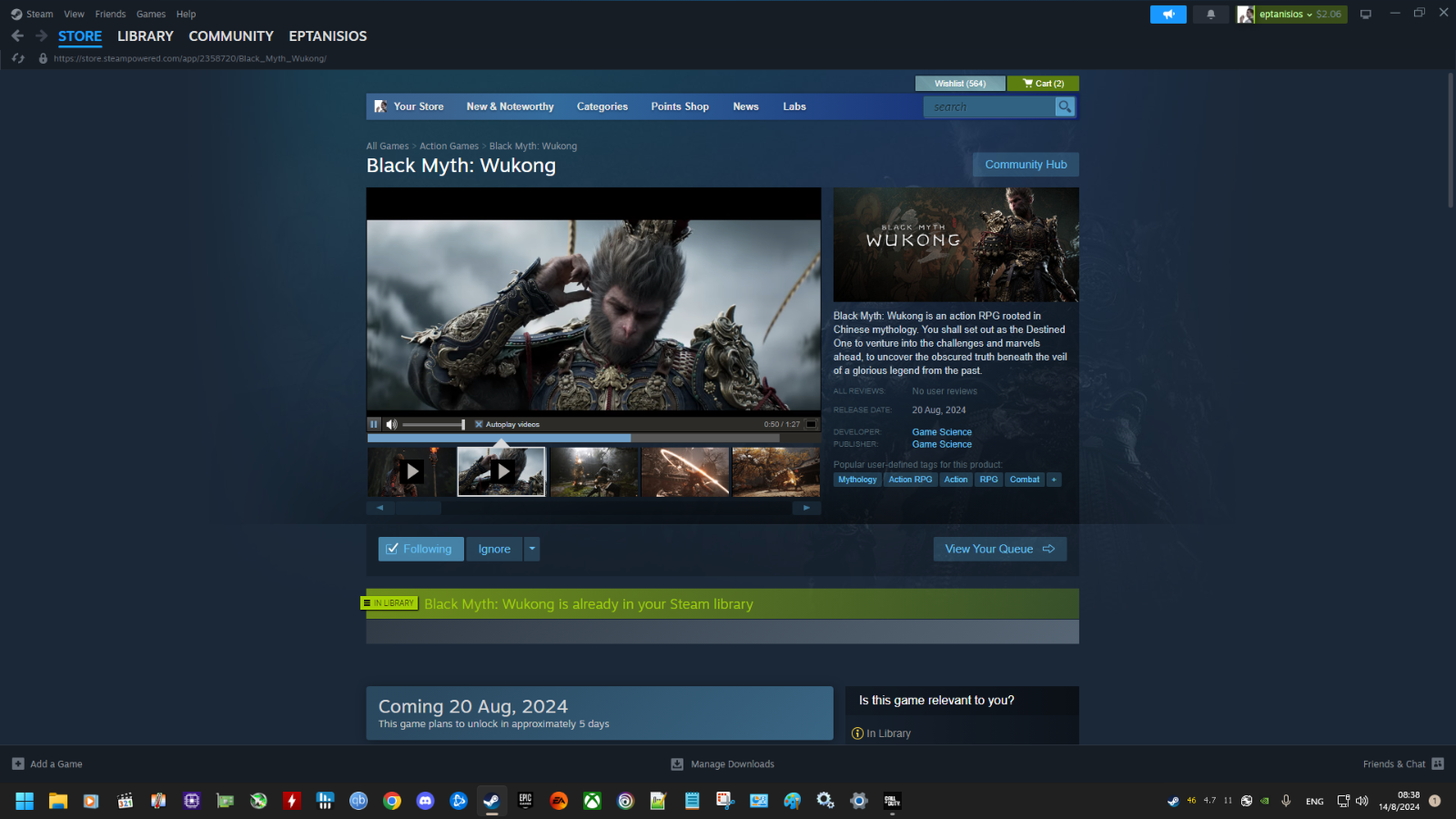Screen dimensions: 1456x819
Task: Open the New & Noteworthy menu
Action: (x=510, y=106)
